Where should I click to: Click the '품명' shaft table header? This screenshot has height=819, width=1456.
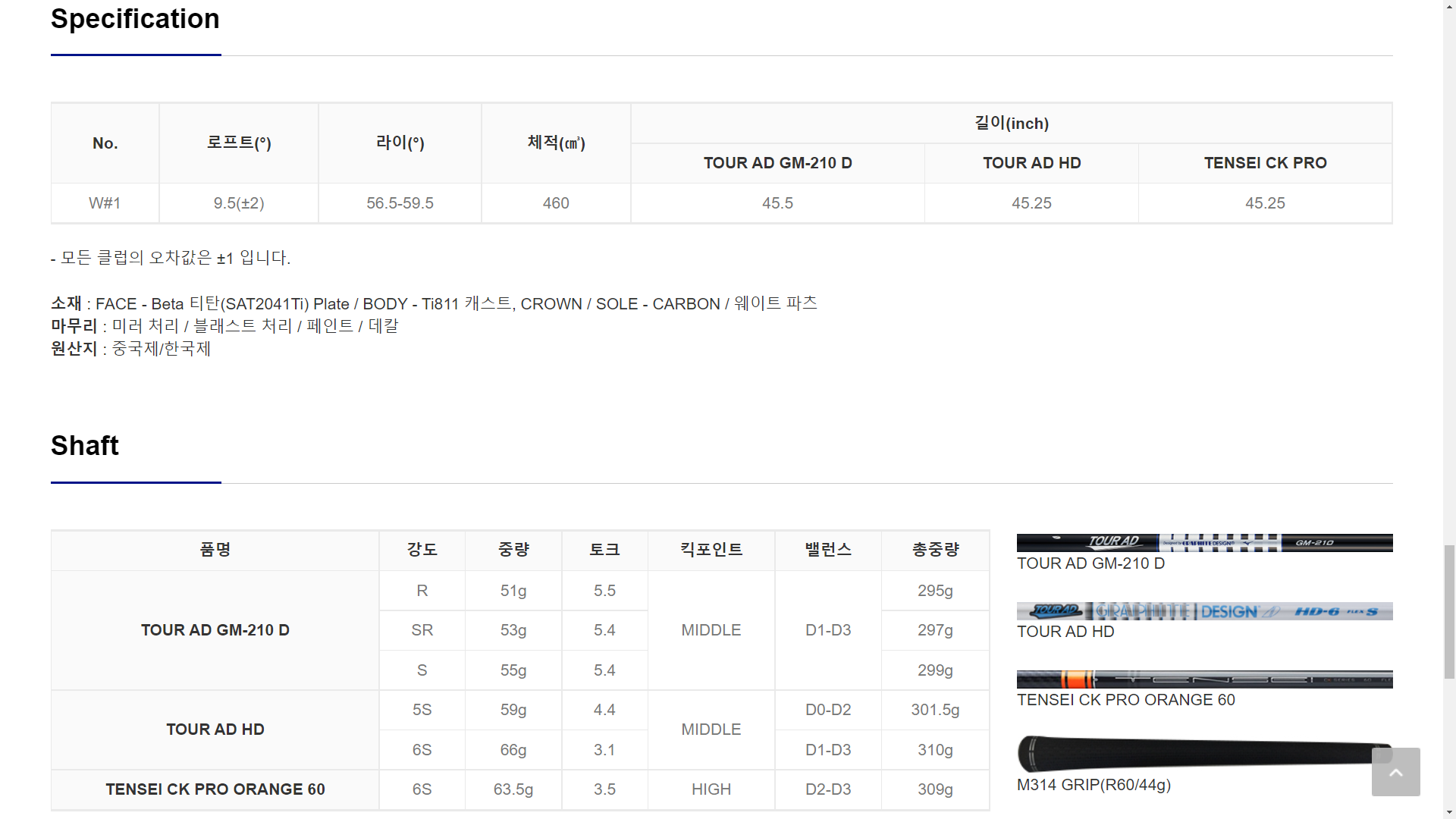215,551
